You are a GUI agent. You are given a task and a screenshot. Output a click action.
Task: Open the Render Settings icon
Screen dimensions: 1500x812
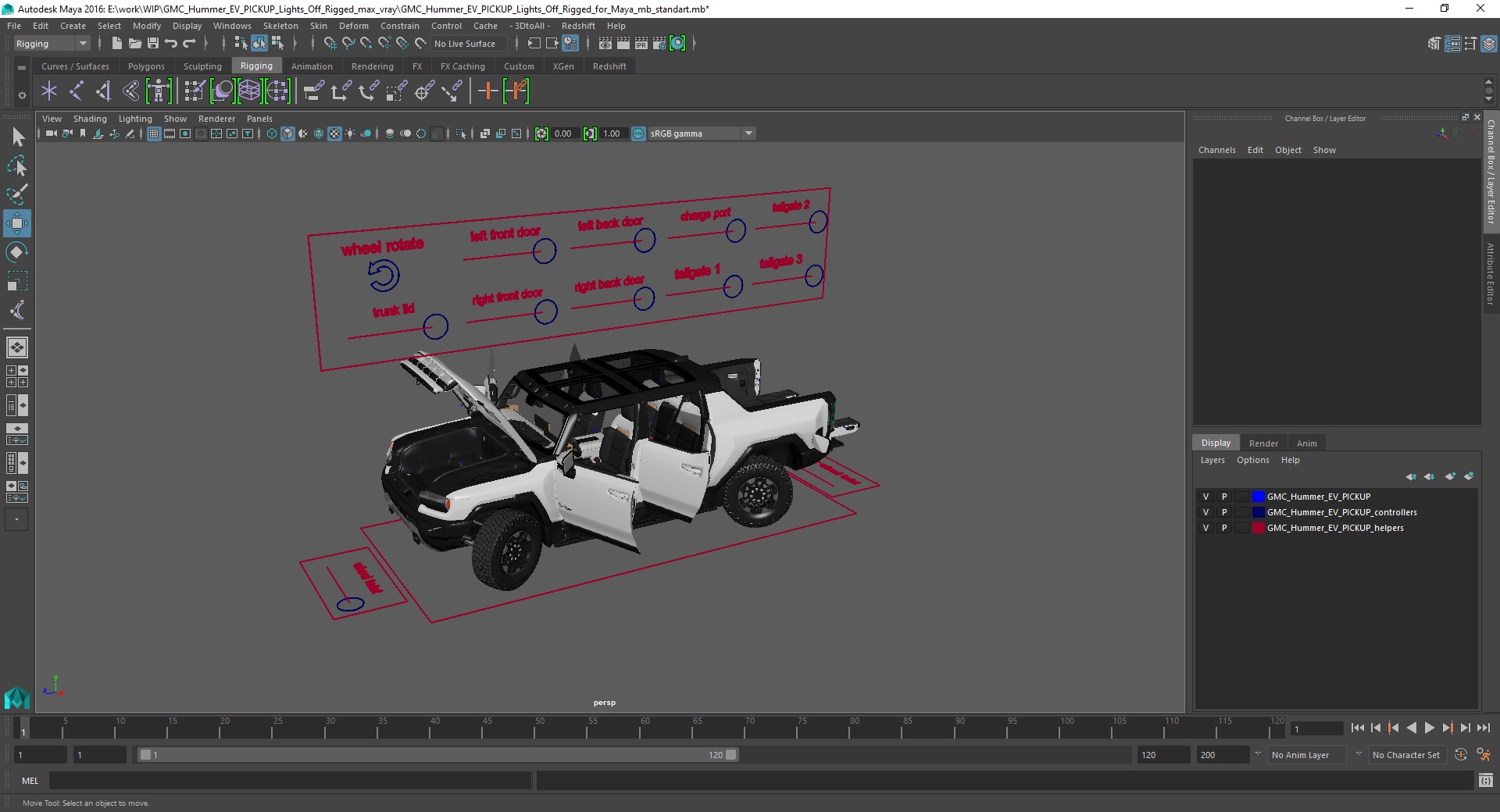[x=659, y=44]
